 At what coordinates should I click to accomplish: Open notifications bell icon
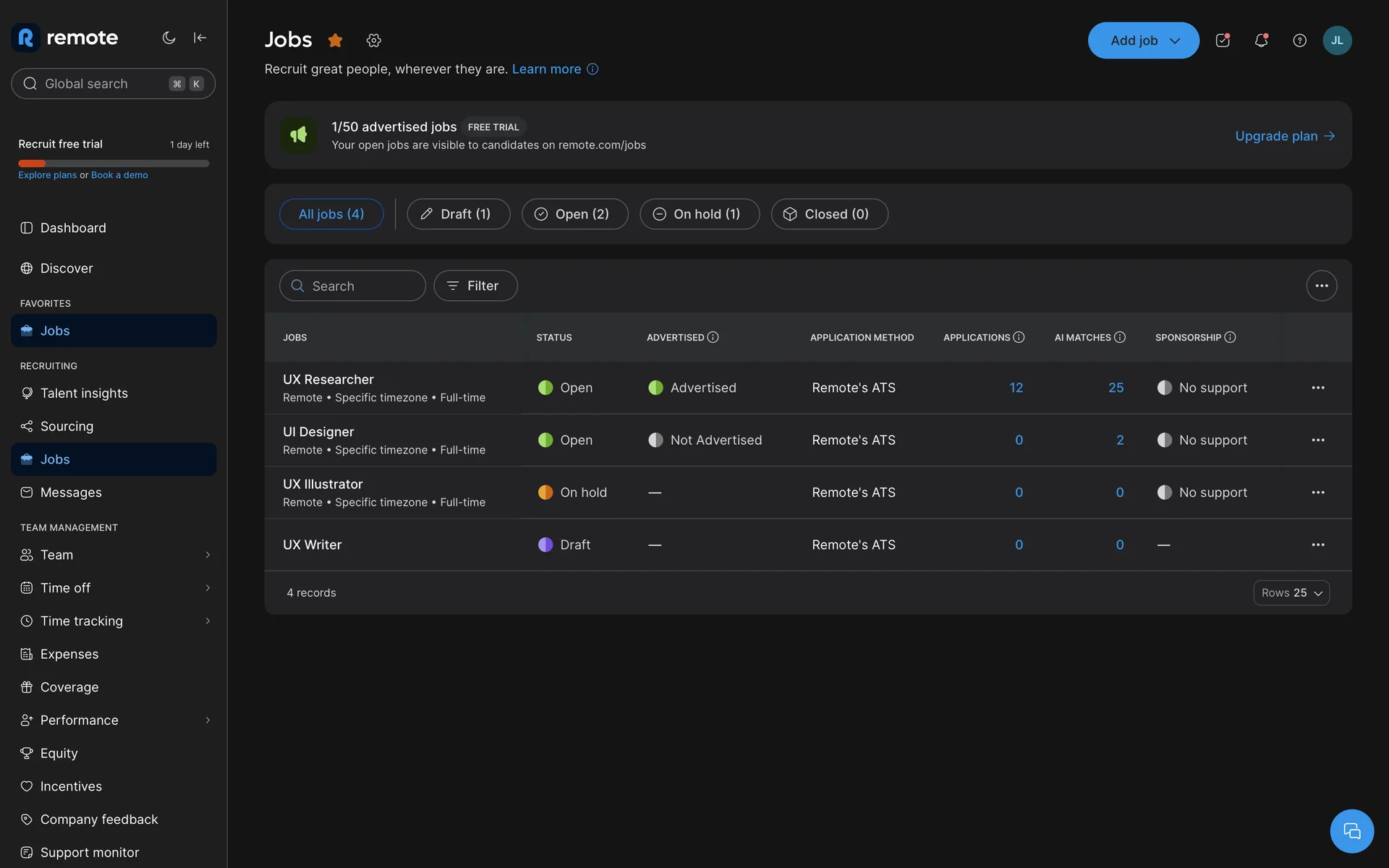point(1261,41)
